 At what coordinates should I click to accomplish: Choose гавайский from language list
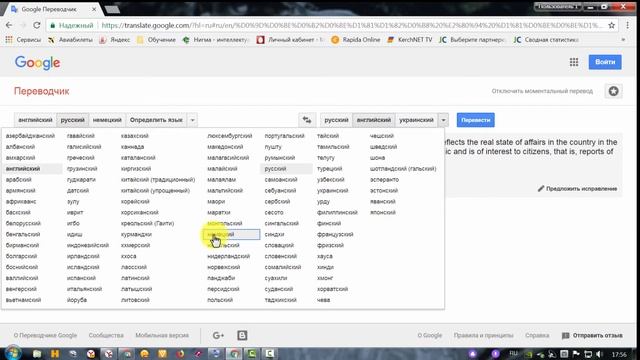(81, 136)
